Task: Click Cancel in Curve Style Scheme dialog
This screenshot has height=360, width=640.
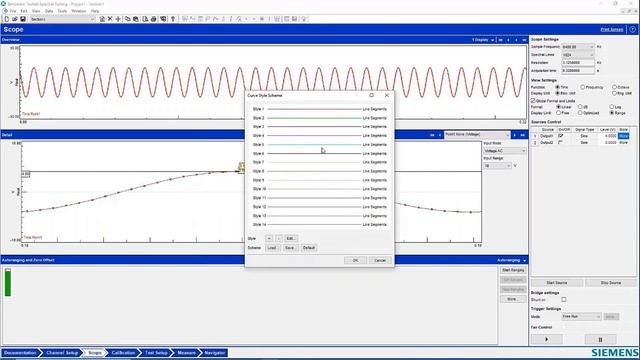Action: click(x=380, y=260)
